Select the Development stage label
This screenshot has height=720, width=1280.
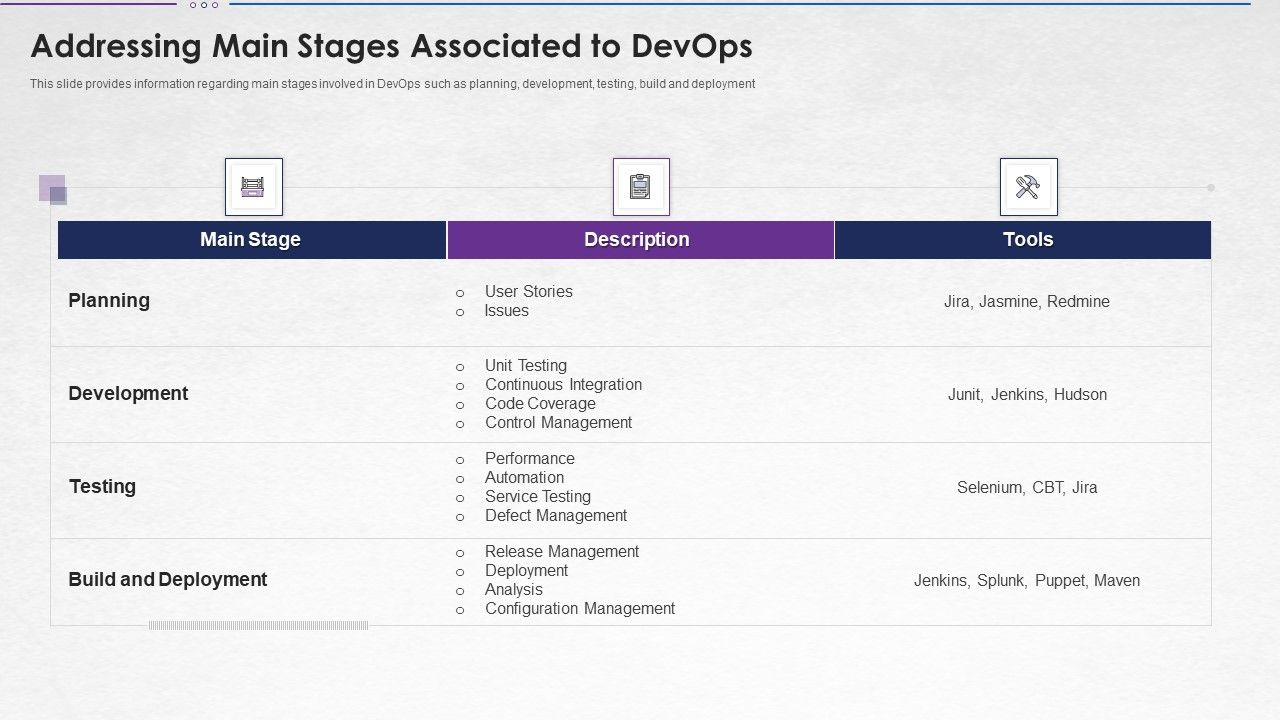tap(128, 394)
